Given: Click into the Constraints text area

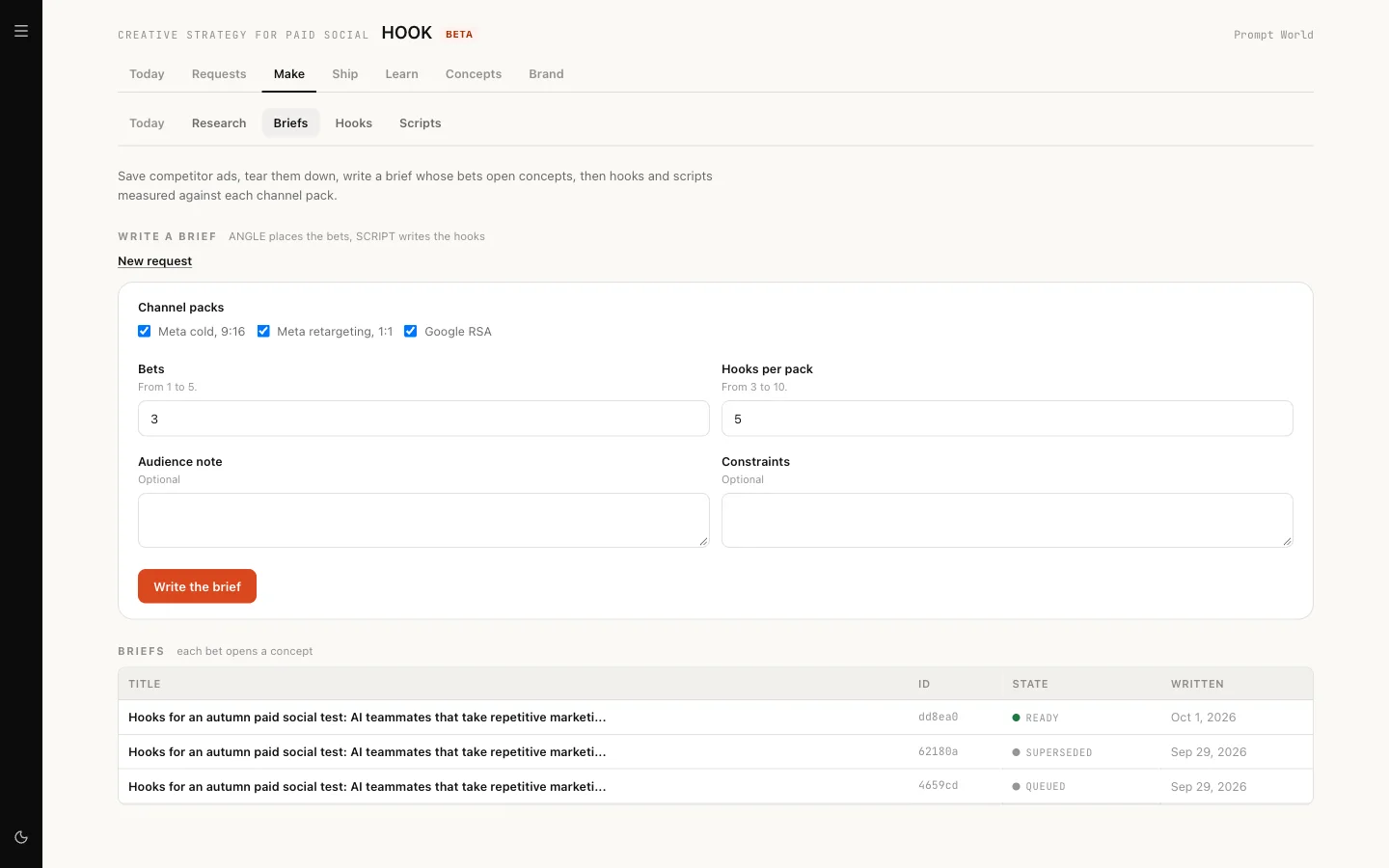Looking at the screenshot, I should [x=1007, y=521].
